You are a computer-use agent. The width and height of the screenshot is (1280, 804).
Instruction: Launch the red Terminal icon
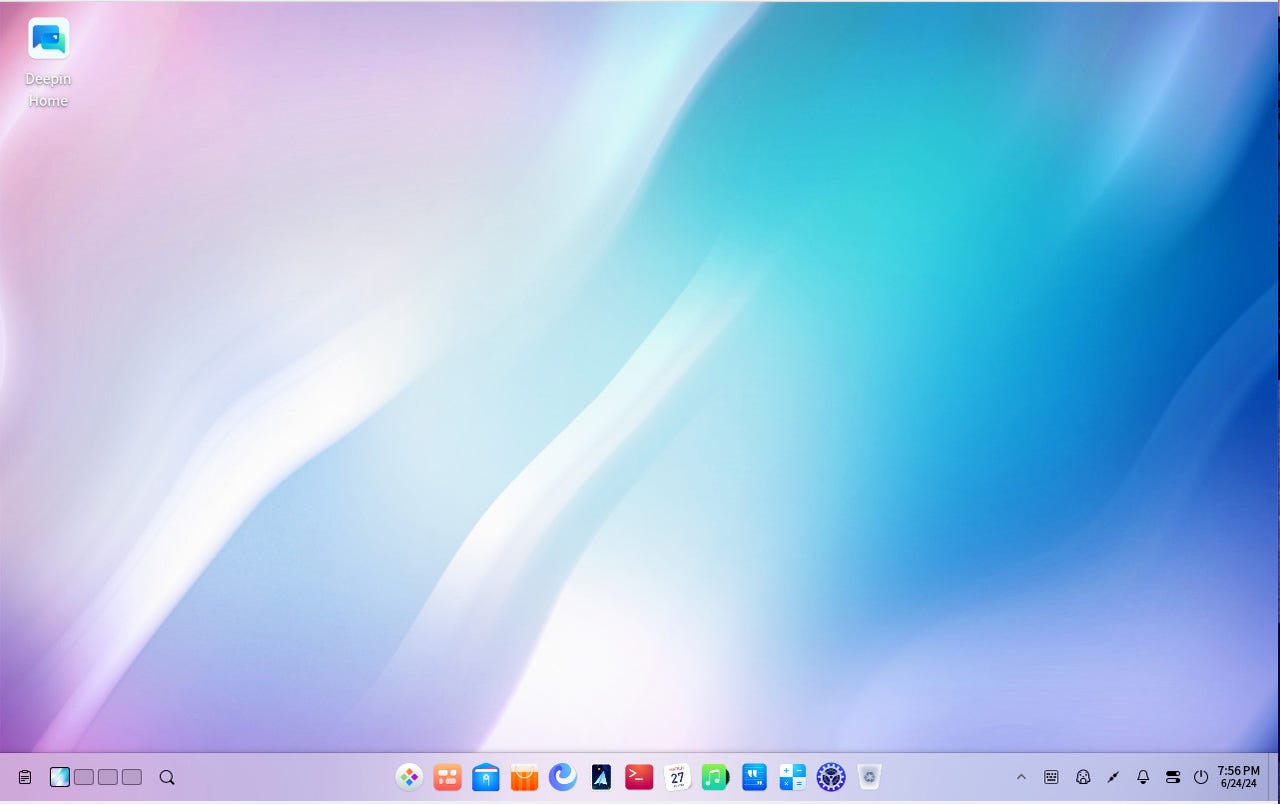tap(639, 777)
